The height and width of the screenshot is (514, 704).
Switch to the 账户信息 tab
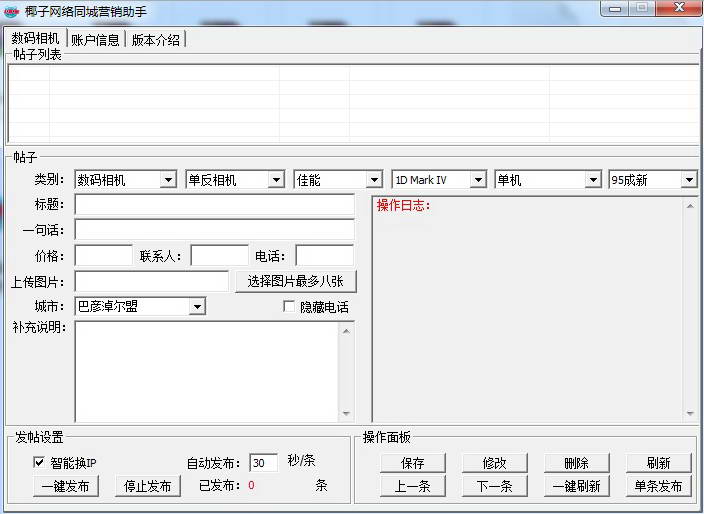click(95, 40)
